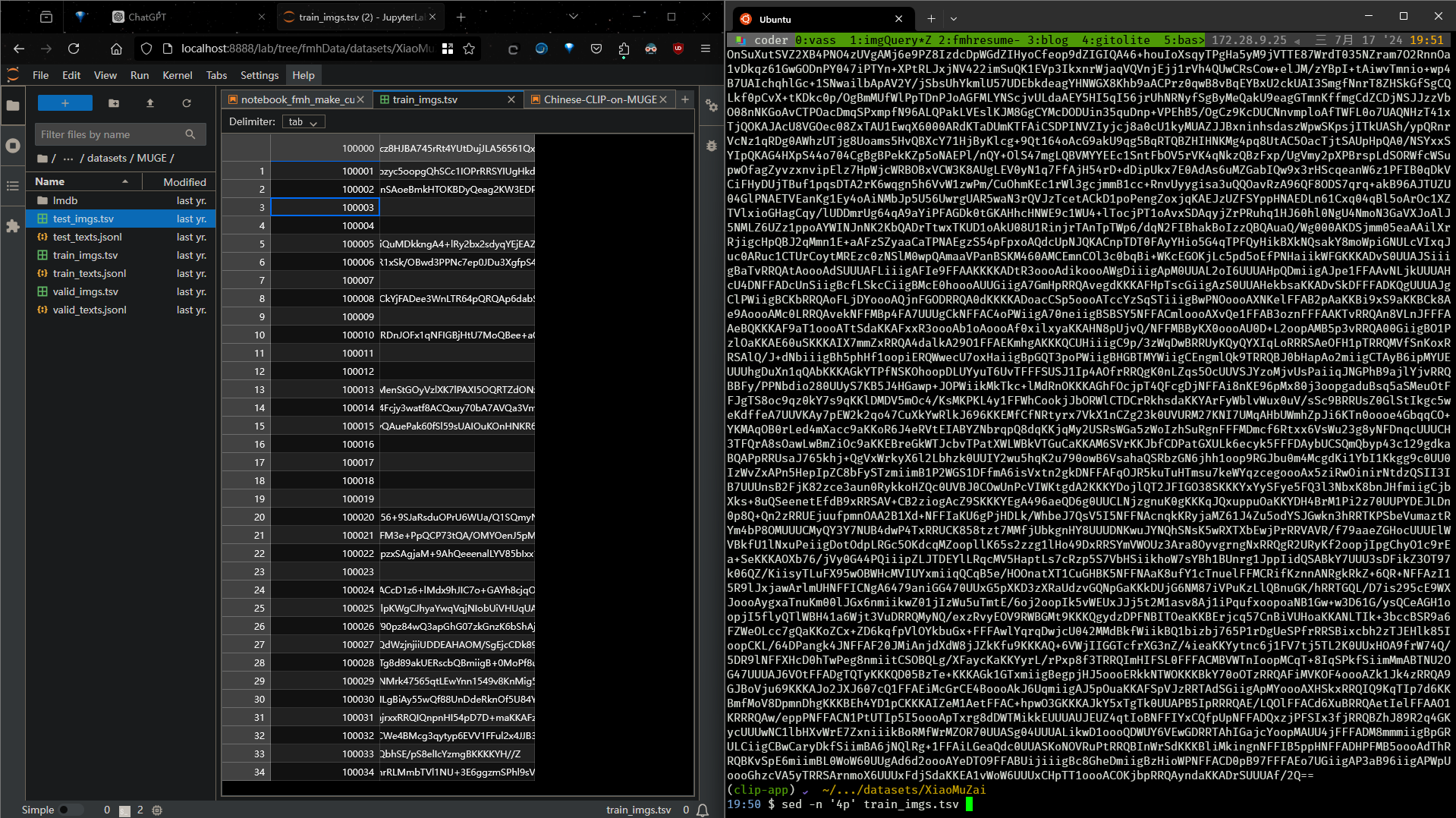Click the terminal count icon in status bar
The width and height of the screenshot is (1456, 818).
(125, 810)
